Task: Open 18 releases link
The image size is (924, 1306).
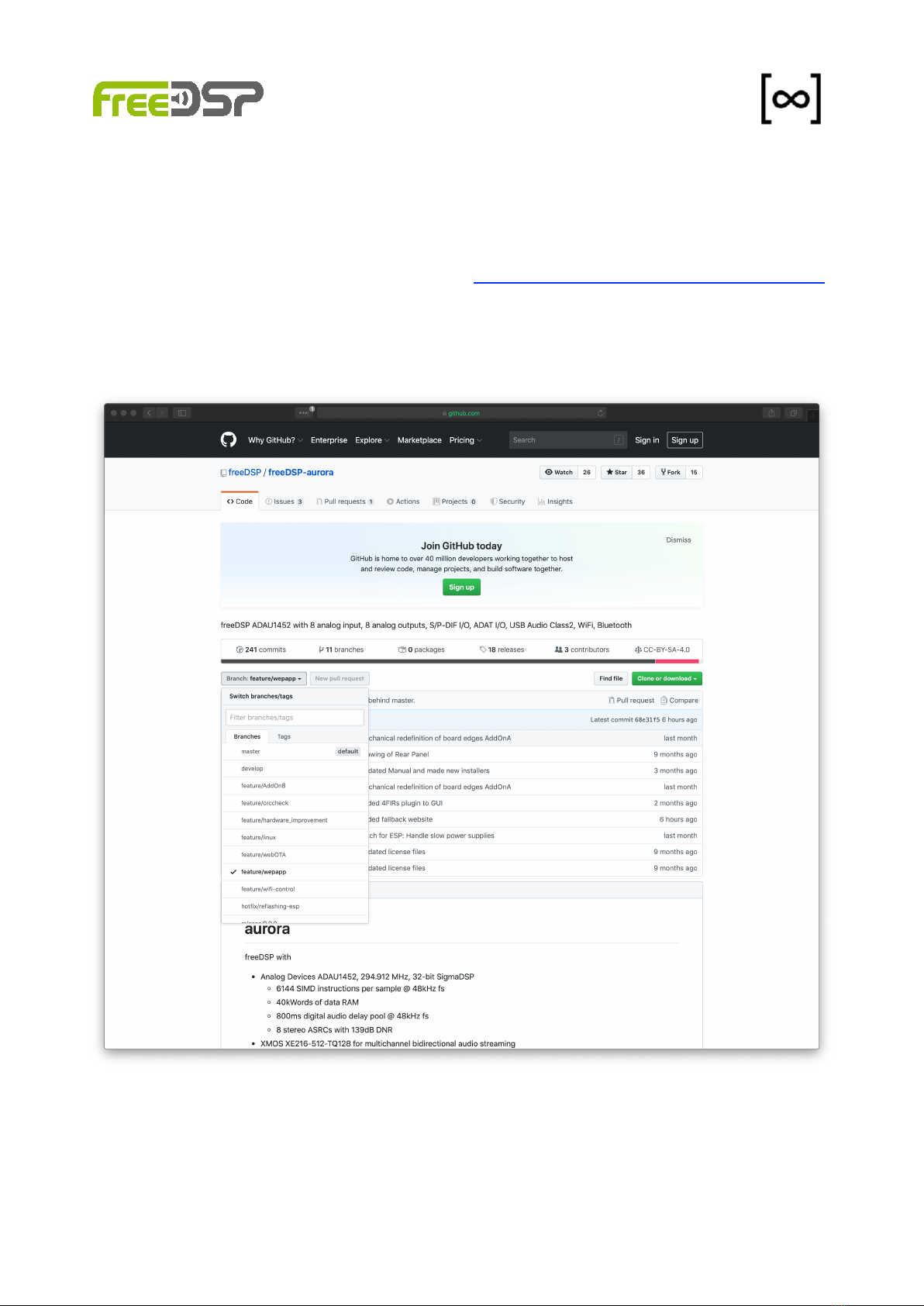Action: click(x=502, y=650)
